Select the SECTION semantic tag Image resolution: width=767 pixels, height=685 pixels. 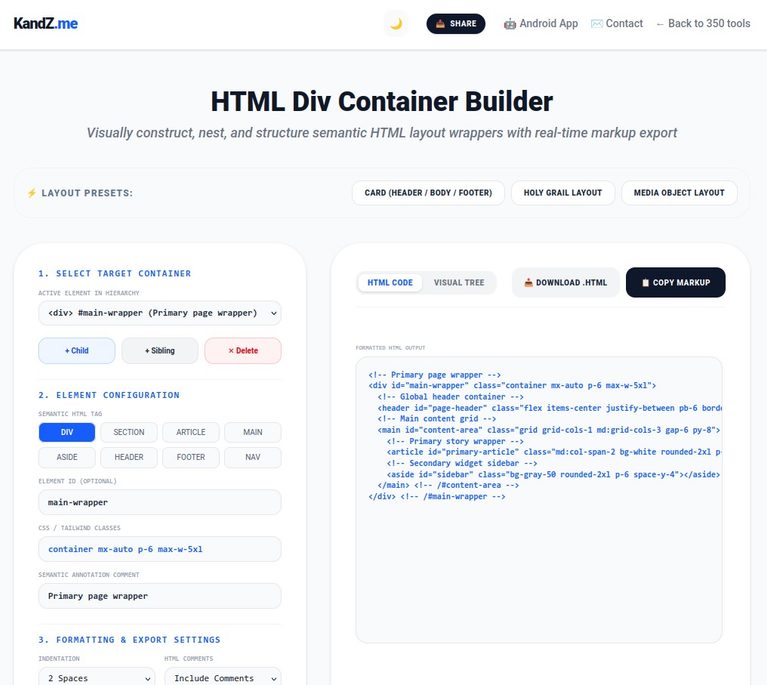click(x=129, y=433)
